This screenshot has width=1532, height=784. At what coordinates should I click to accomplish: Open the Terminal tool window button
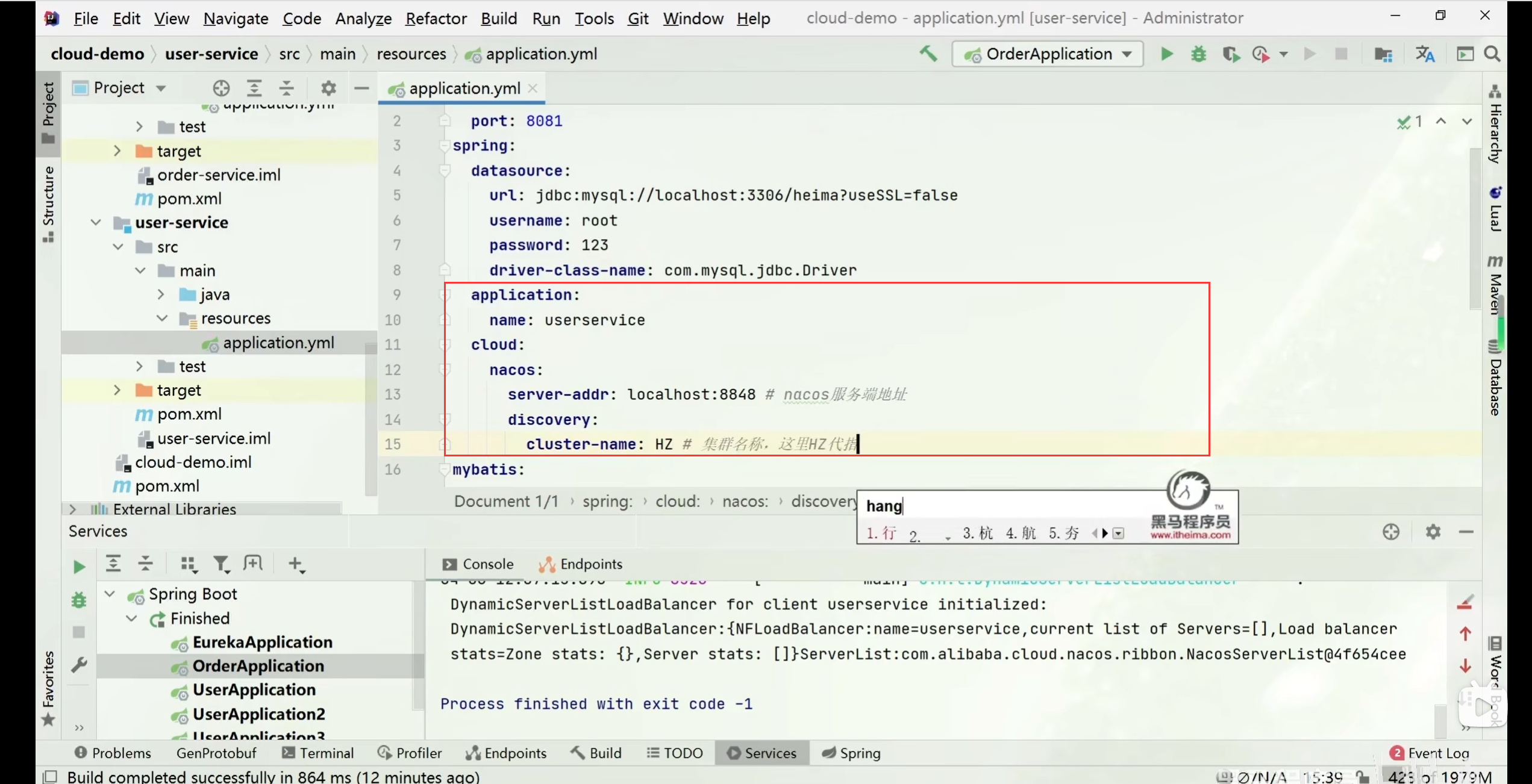(318, 753)
